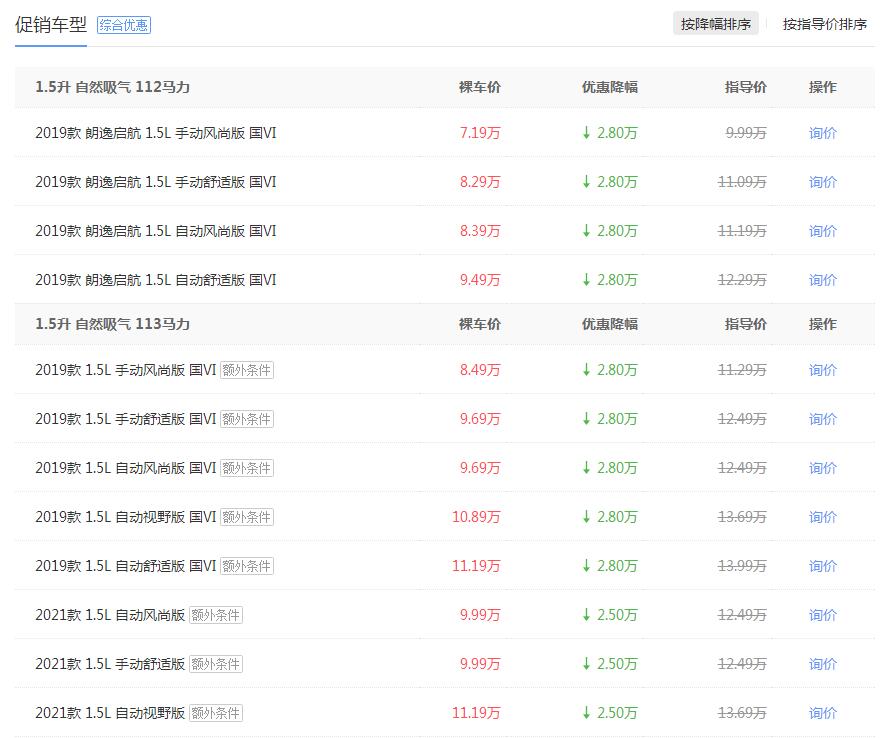Screen dimensions: 888x738
Task: Open 2019款 1.5L 自动舒适版 国VI model
Action: point(126,566)
